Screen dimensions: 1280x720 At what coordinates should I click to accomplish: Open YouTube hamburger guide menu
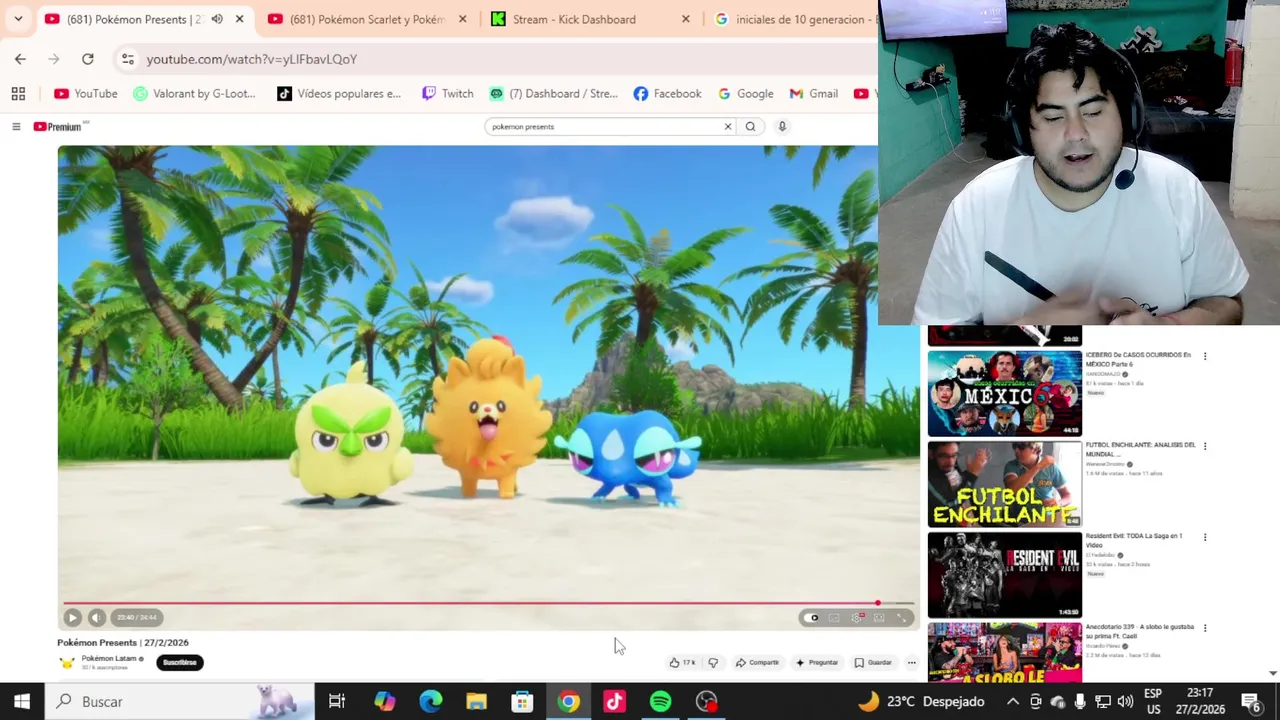tap(16, 127)
